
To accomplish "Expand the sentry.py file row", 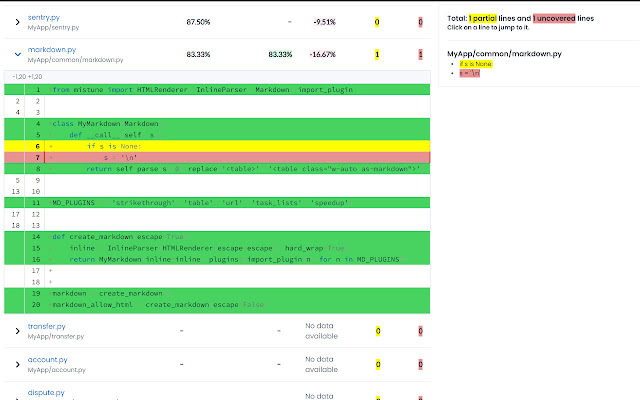I will pos(17,22).
